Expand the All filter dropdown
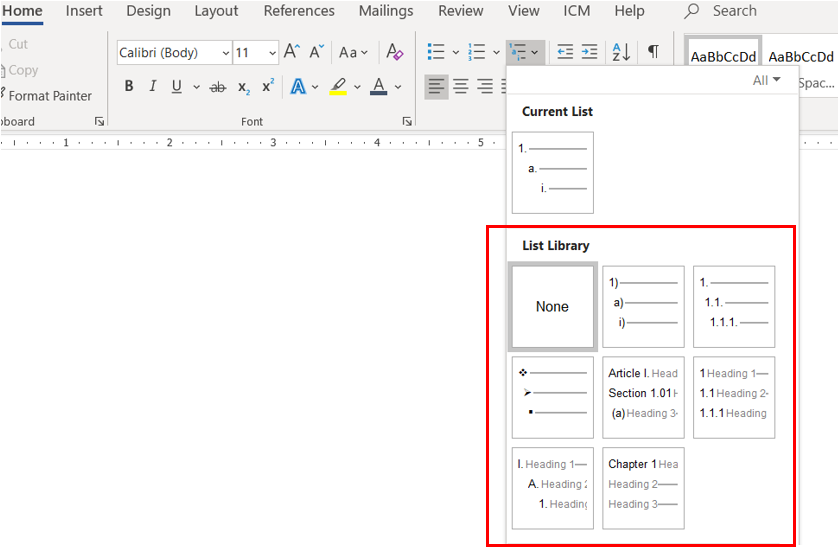 pos(766,80)
